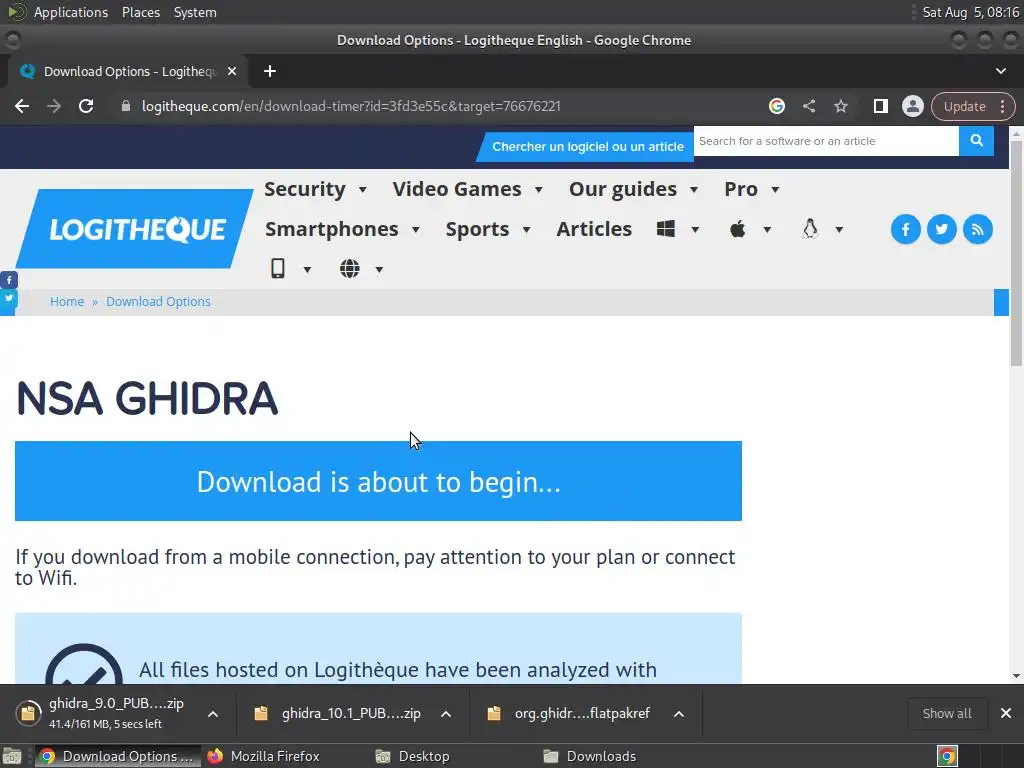Switch to the Download Options browser tab
Image resolution: width=1024 pixels, height=768 pixels.
click(128, 71)
